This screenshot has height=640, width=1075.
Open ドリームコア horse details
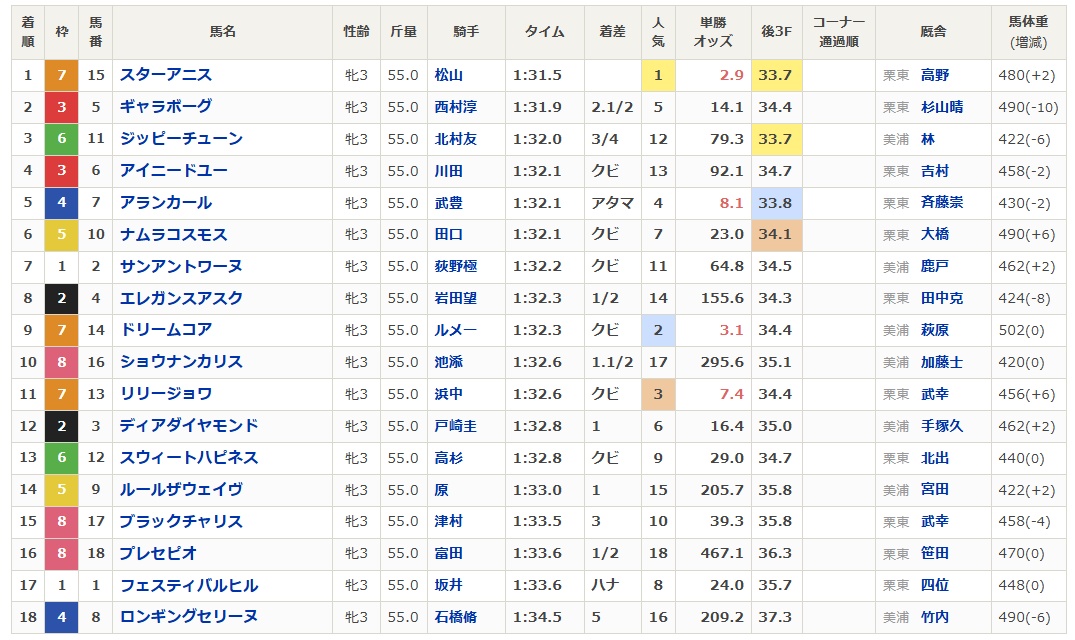point(166,330)
